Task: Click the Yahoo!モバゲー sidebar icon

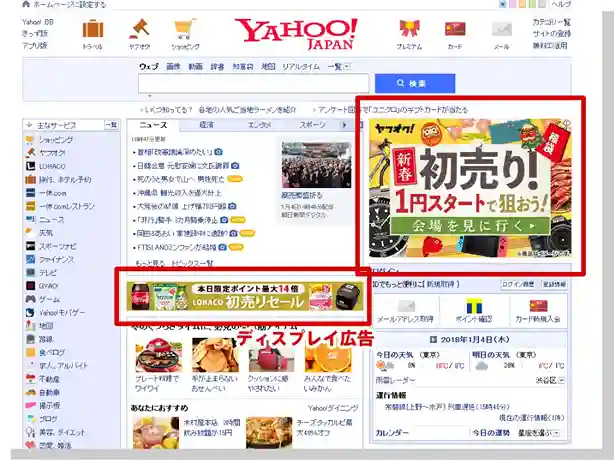Action: click(30, 312)
